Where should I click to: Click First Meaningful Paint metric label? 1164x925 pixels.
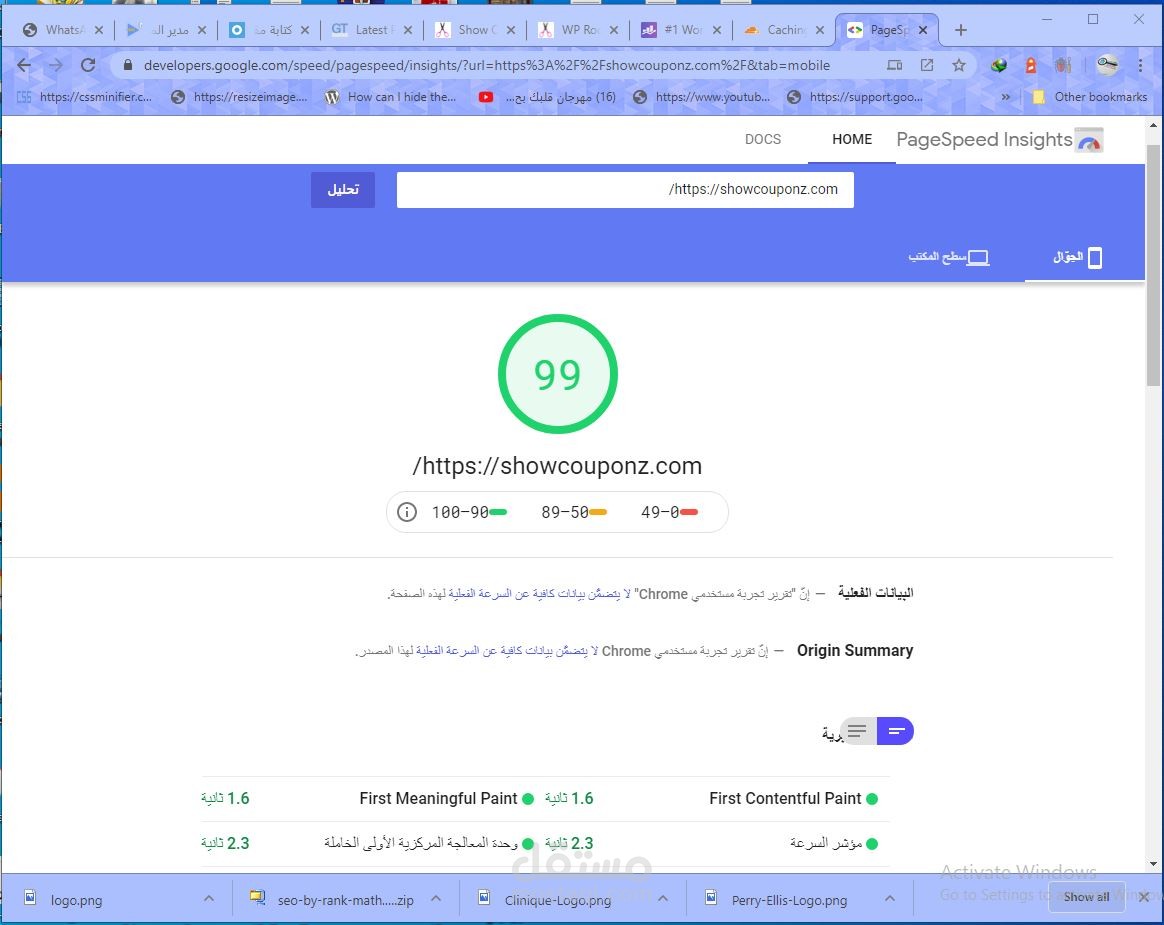click(x=438, y=799)
